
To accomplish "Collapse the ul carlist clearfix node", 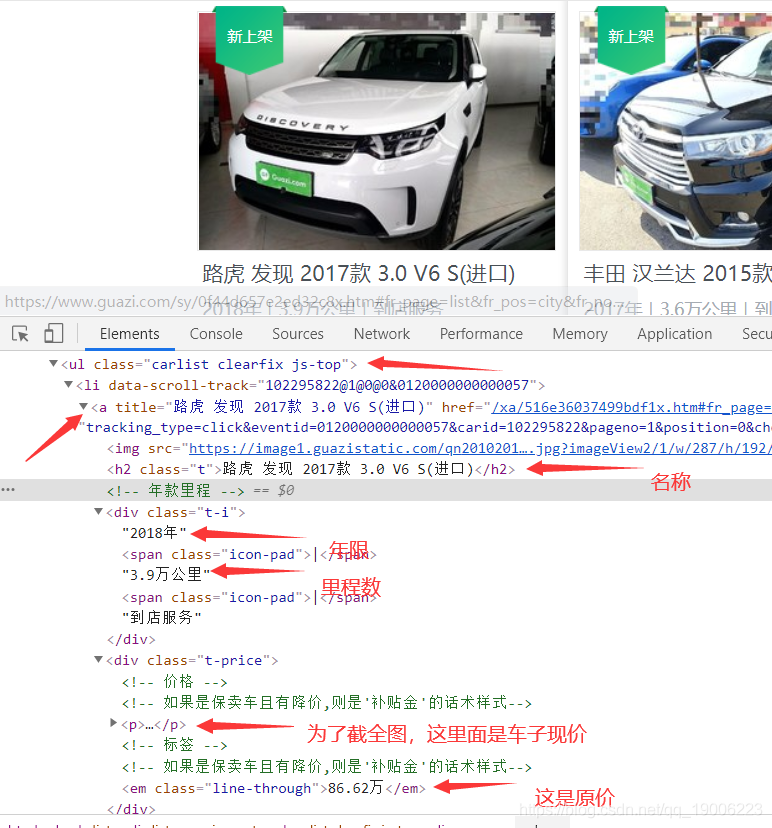I will click(53, 363).
